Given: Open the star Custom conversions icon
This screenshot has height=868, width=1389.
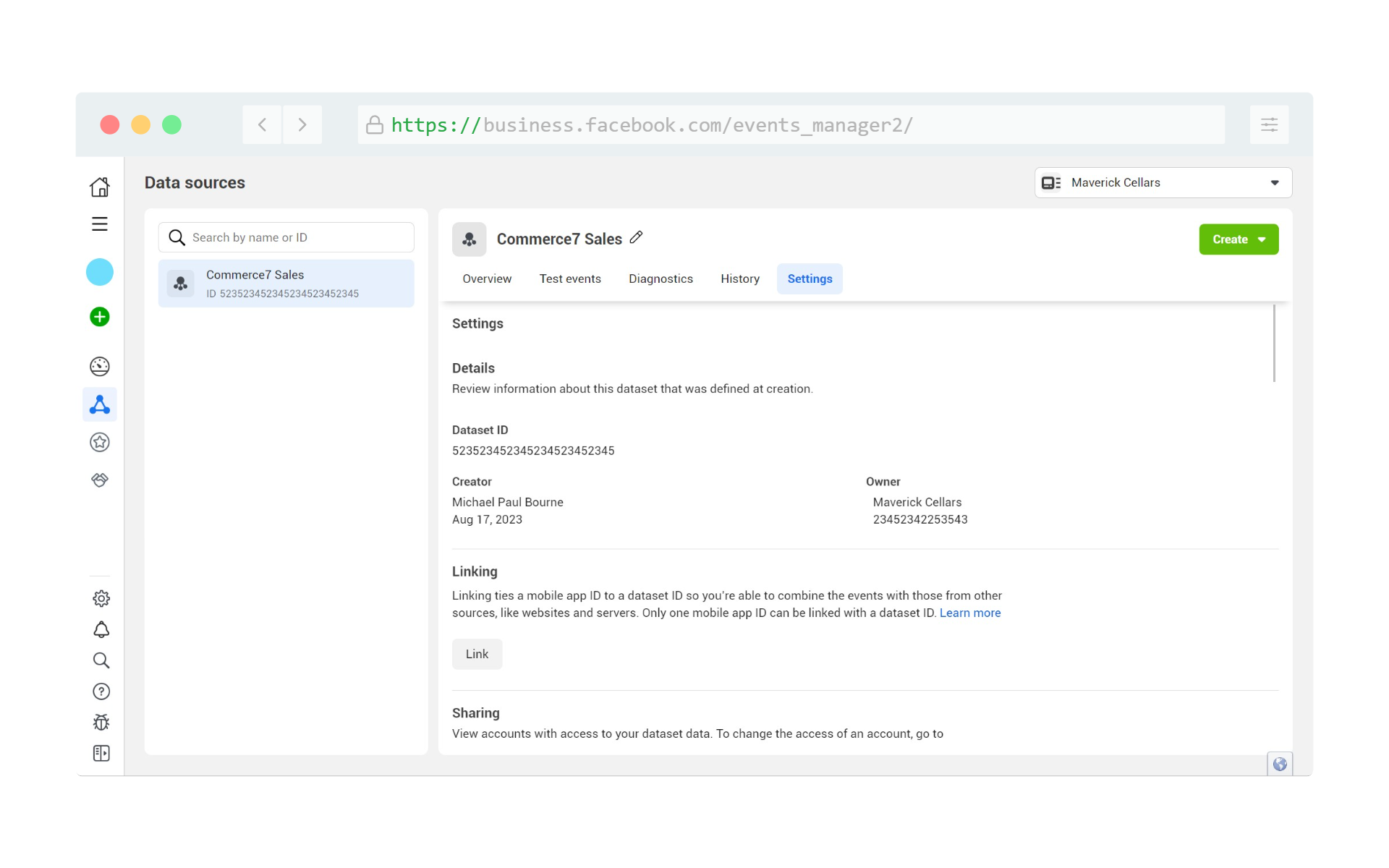Looking at the screenshot, I should tap(100, 442).
